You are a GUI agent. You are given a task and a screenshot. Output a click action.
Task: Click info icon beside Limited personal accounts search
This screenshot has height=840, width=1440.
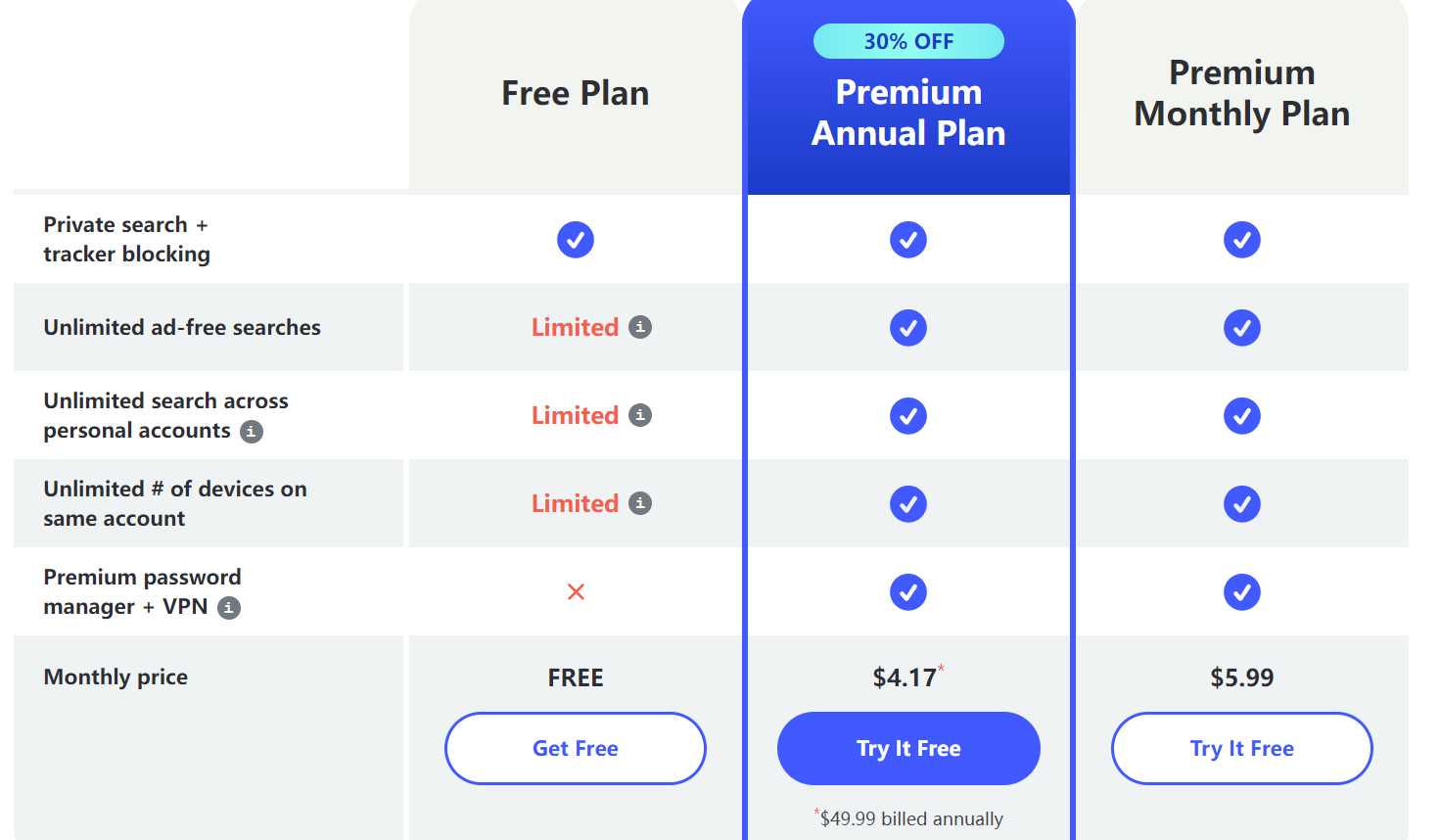click(640, 415)
